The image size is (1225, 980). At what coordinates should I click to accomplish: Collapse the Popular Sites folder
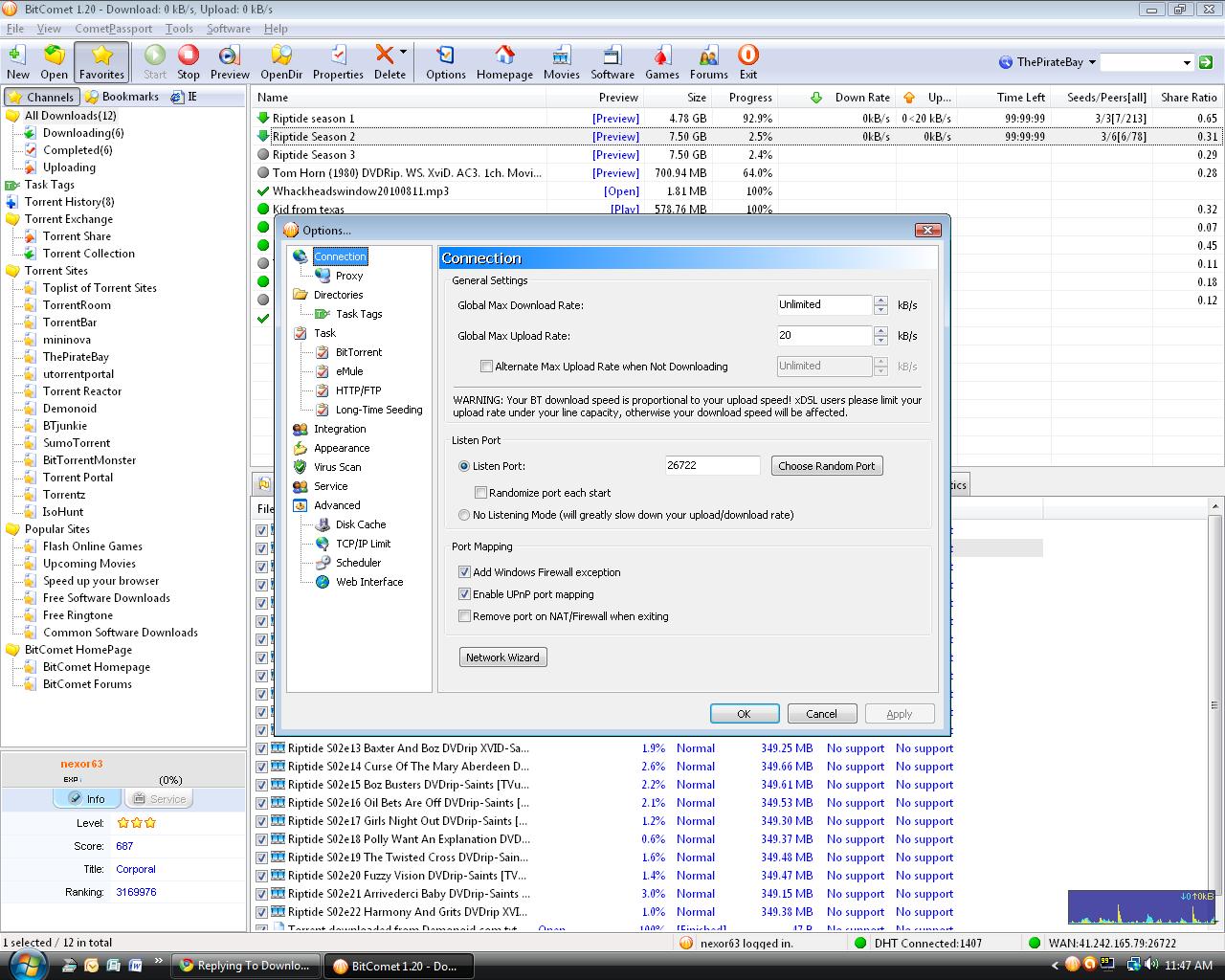[x=11, y=528]
